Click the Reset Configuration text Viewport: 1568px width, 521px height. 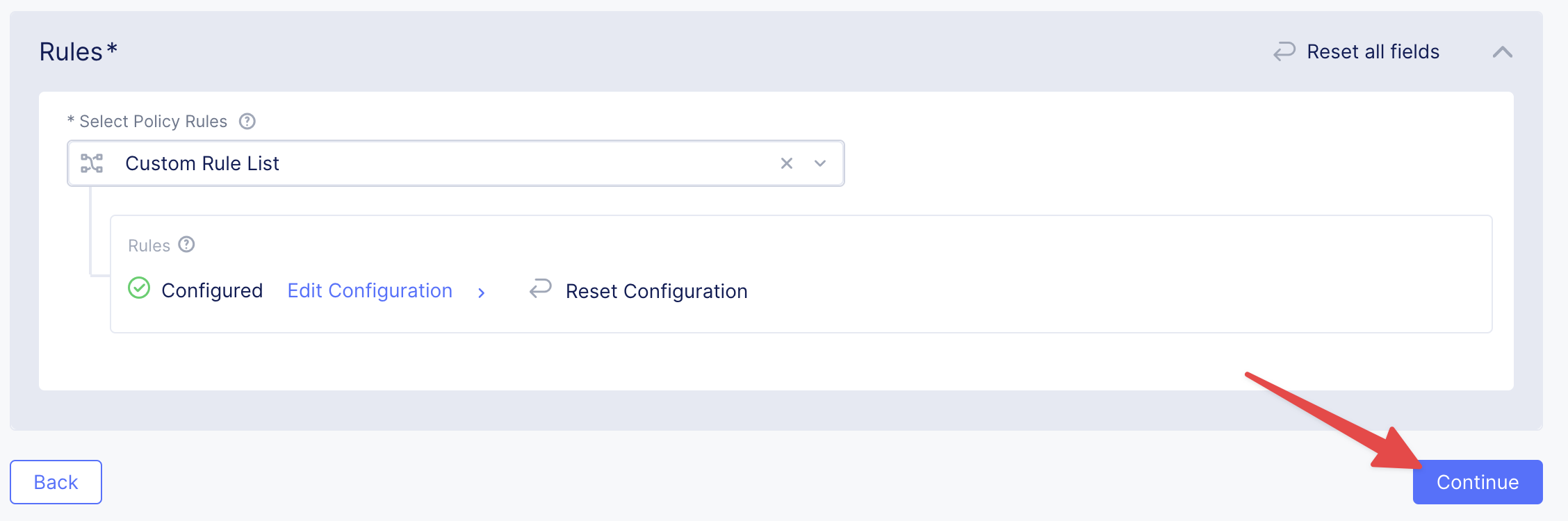tap(656, 291)
